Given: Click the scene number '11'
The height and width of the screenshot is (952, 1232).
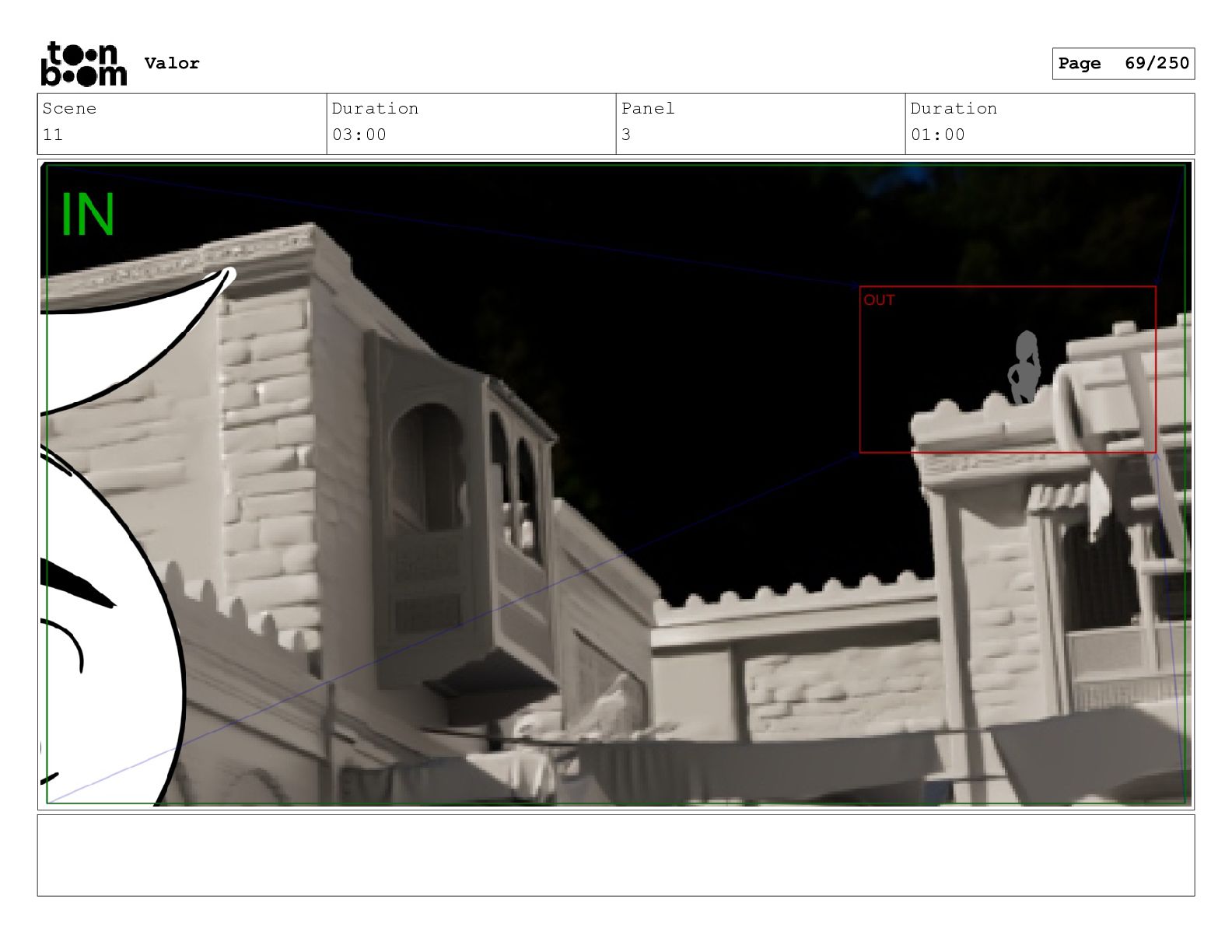Looking at the screenshot, I should click(x=52, y=135).
